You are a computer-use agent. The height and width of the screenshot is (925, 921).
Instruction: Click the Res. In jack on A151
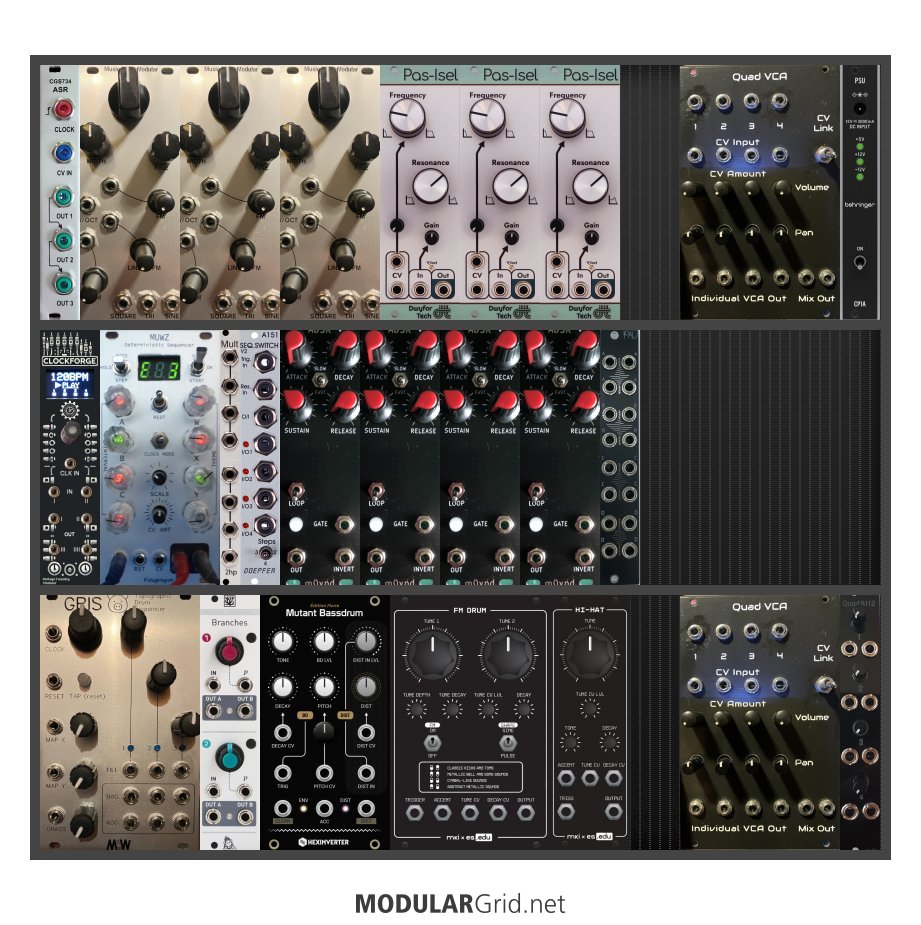coord(265,389)
